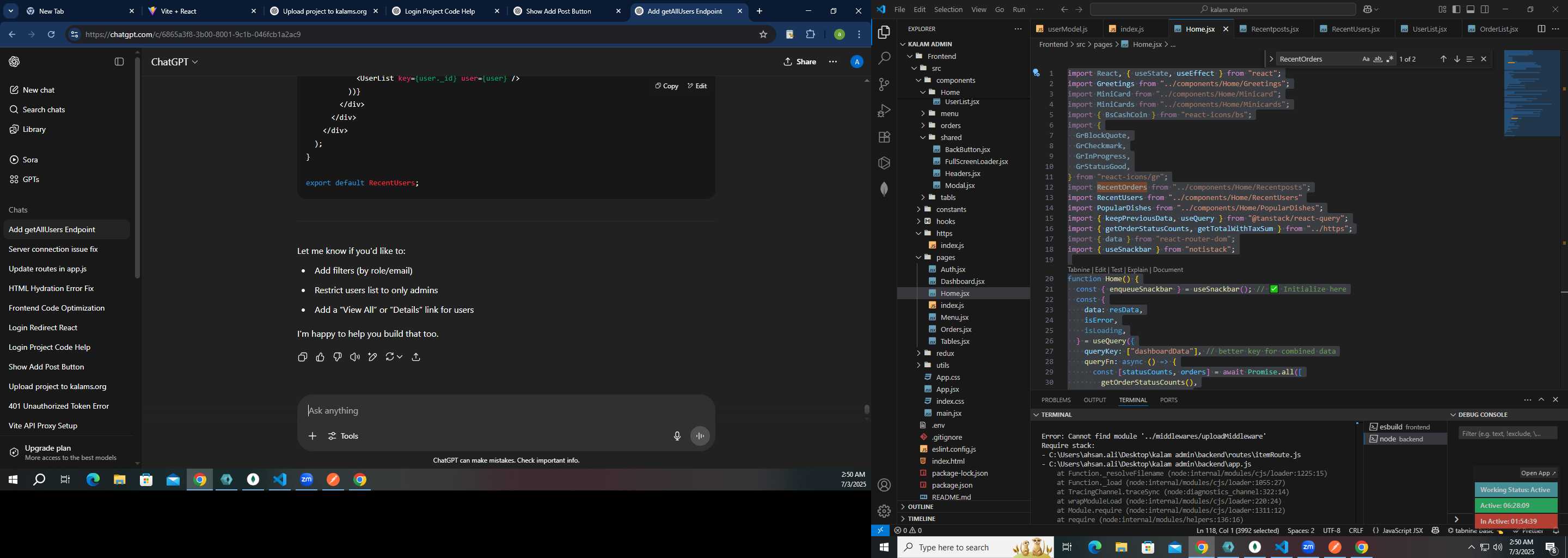Click ChatGPT Ask anything input field

[x=505, y=411]
